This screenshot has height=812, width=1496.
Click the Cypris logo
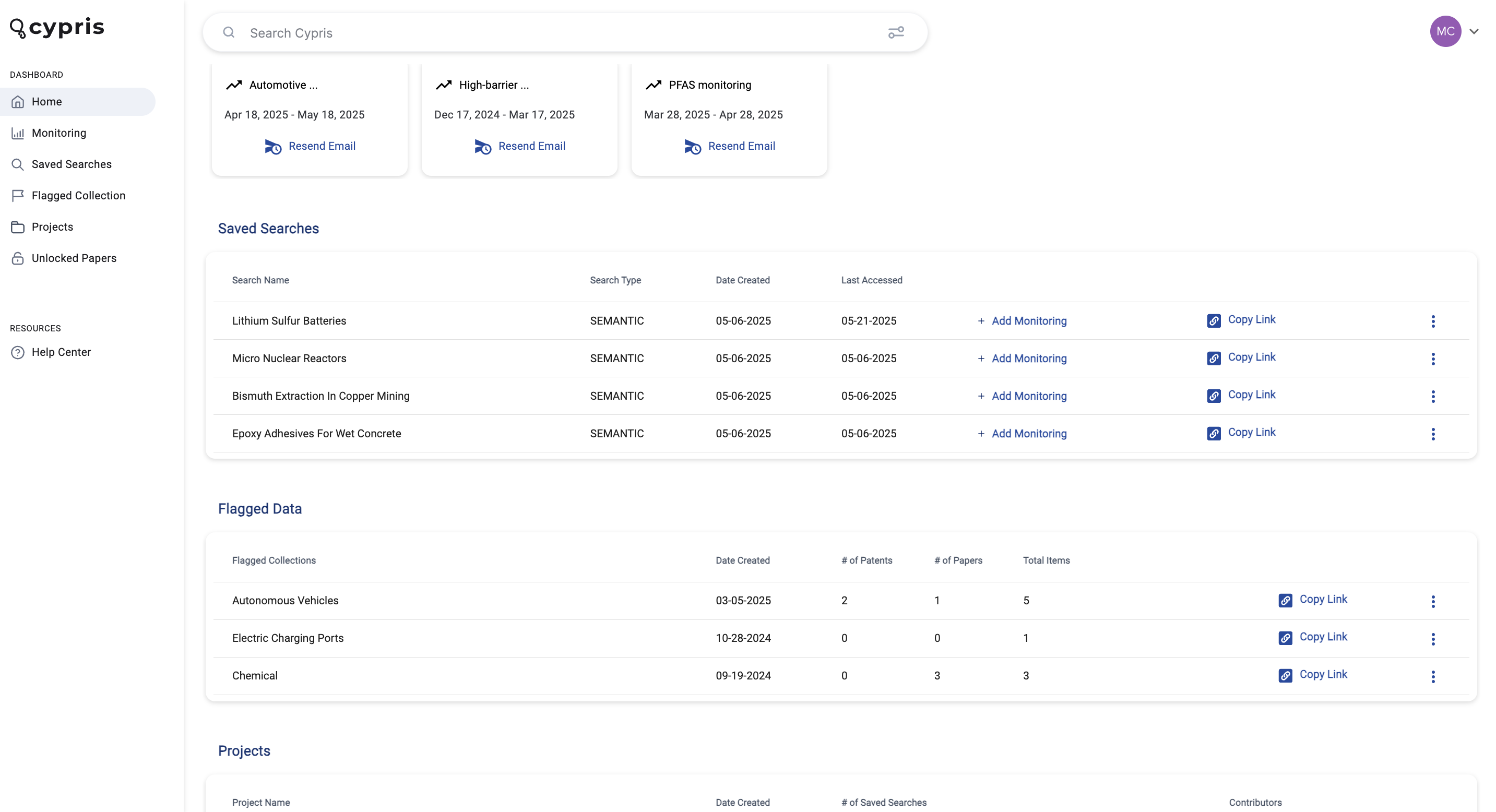click(x=57, y=27)
